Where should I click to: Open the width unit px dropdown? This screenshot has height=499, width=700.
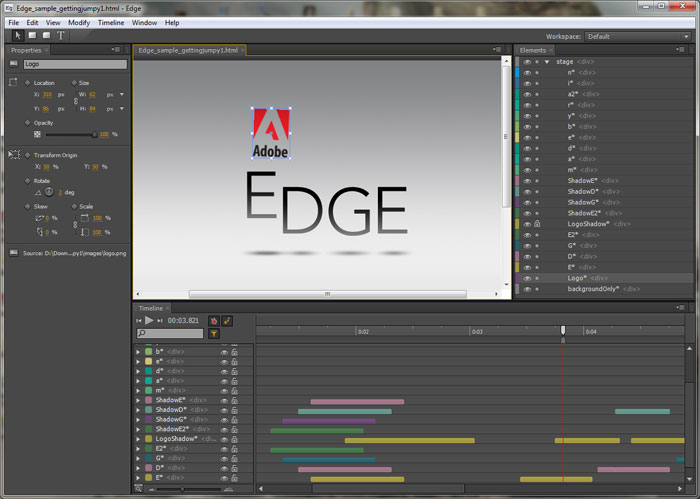point(121,95)
